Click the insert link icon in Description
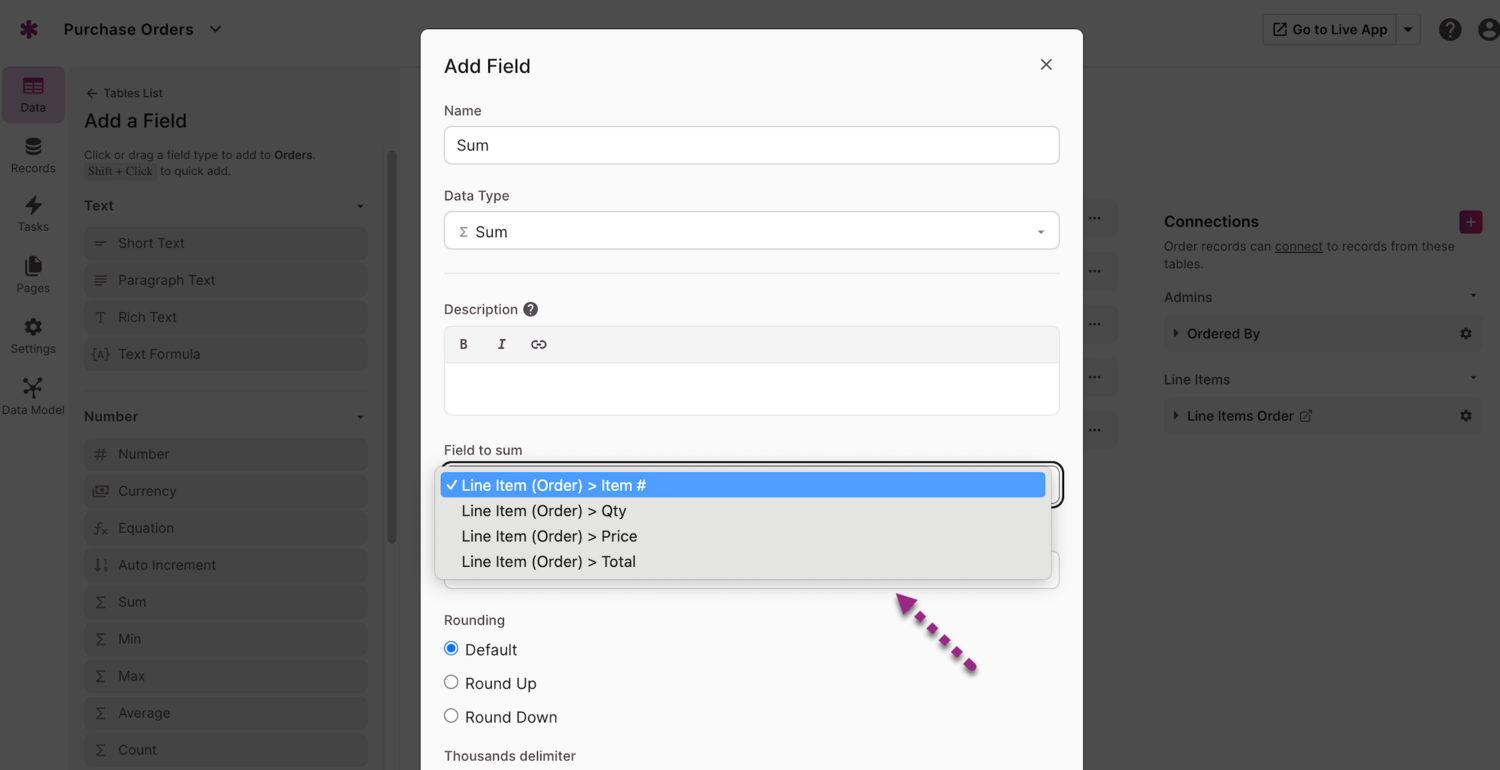1500x770 pixels. click(539, 344)
